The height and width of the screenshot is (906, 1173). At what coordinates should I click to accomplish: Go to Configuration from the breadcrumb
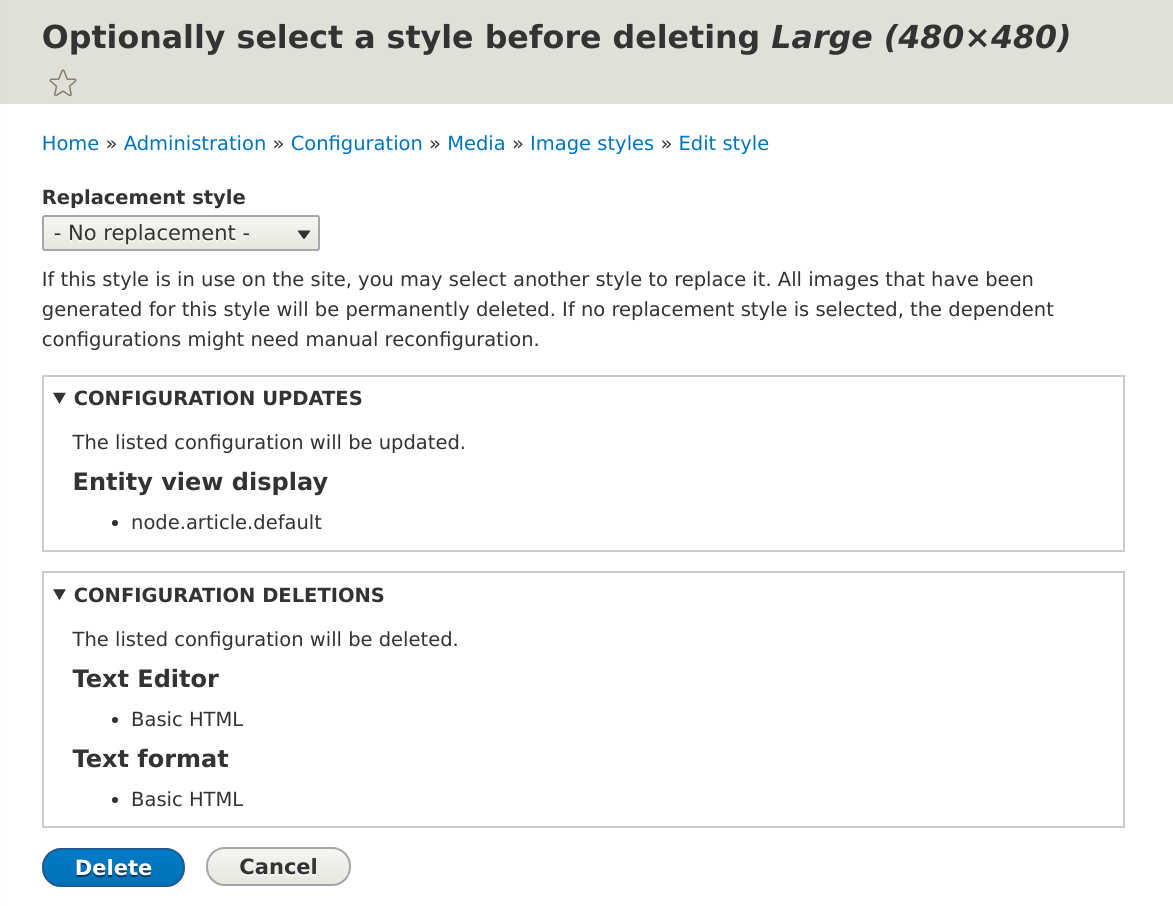point(356,143)
